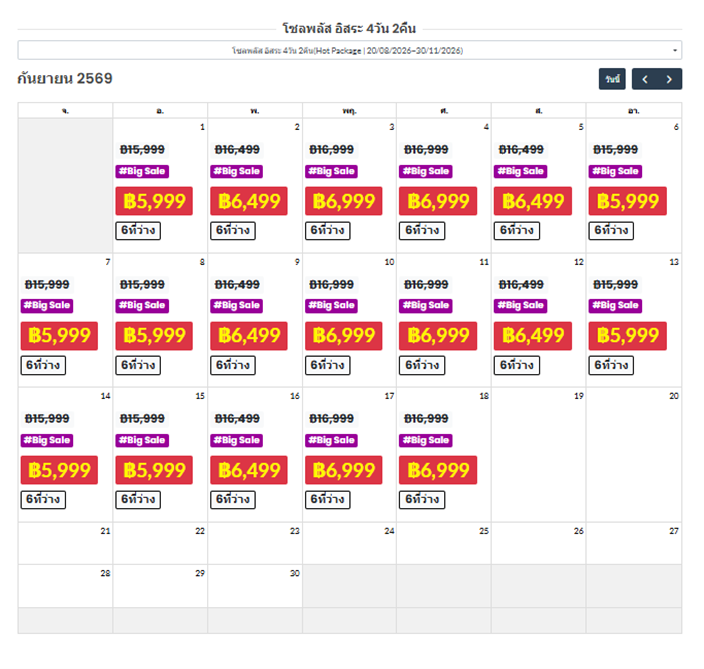704x669 pixels.
Task: Select the ฿5,999 price on September 1
Action: point(154,201)
